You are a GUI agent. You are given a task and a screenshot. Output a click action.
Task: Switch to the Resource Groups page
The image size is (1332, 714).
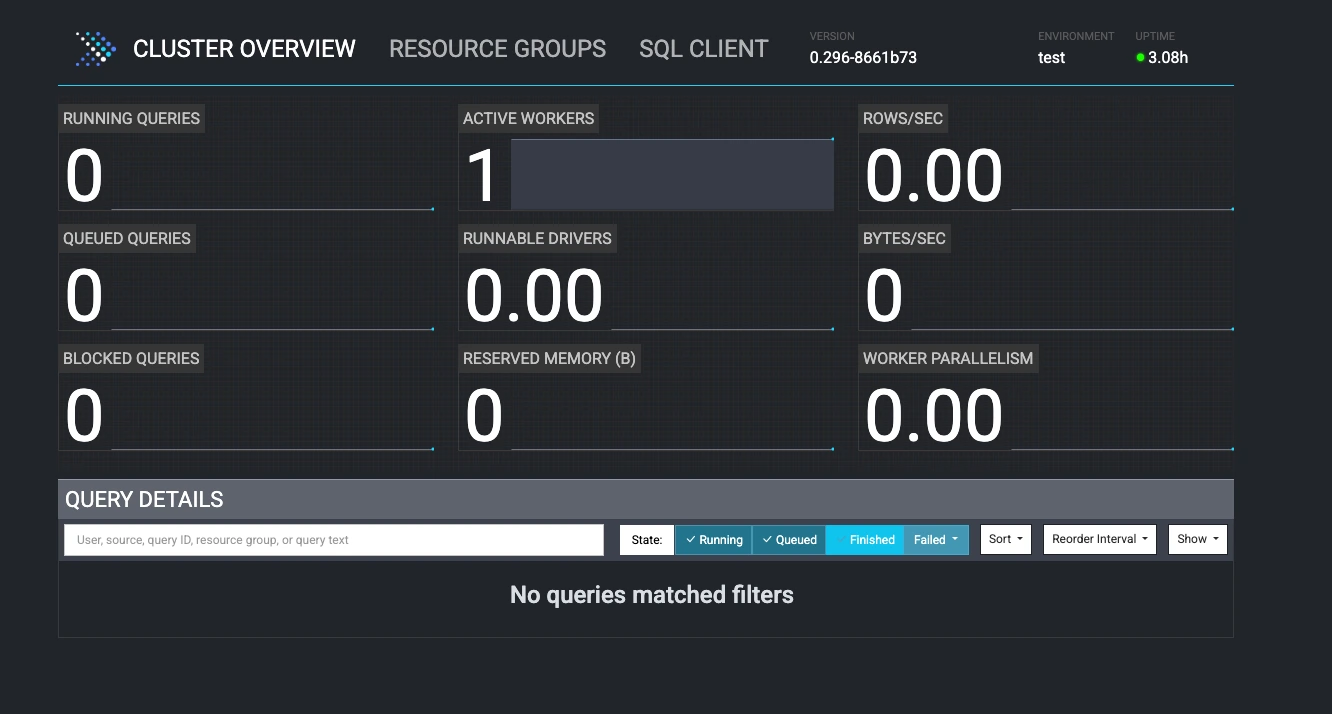(497, 49)
